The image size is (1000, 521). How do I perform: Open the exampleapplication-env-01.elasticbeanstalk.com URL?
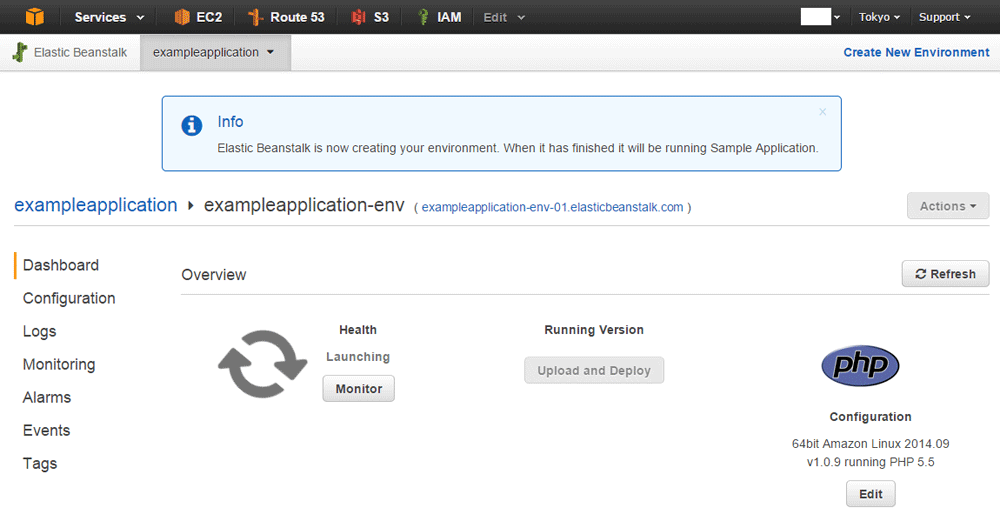[552, 207]
